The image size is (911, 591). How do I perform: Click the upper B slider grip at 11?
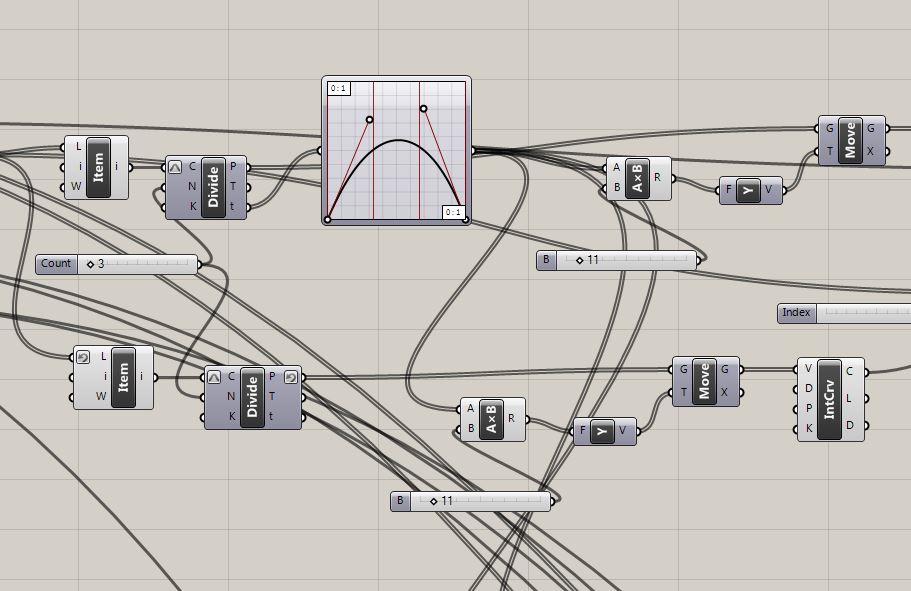pos(579,260)
